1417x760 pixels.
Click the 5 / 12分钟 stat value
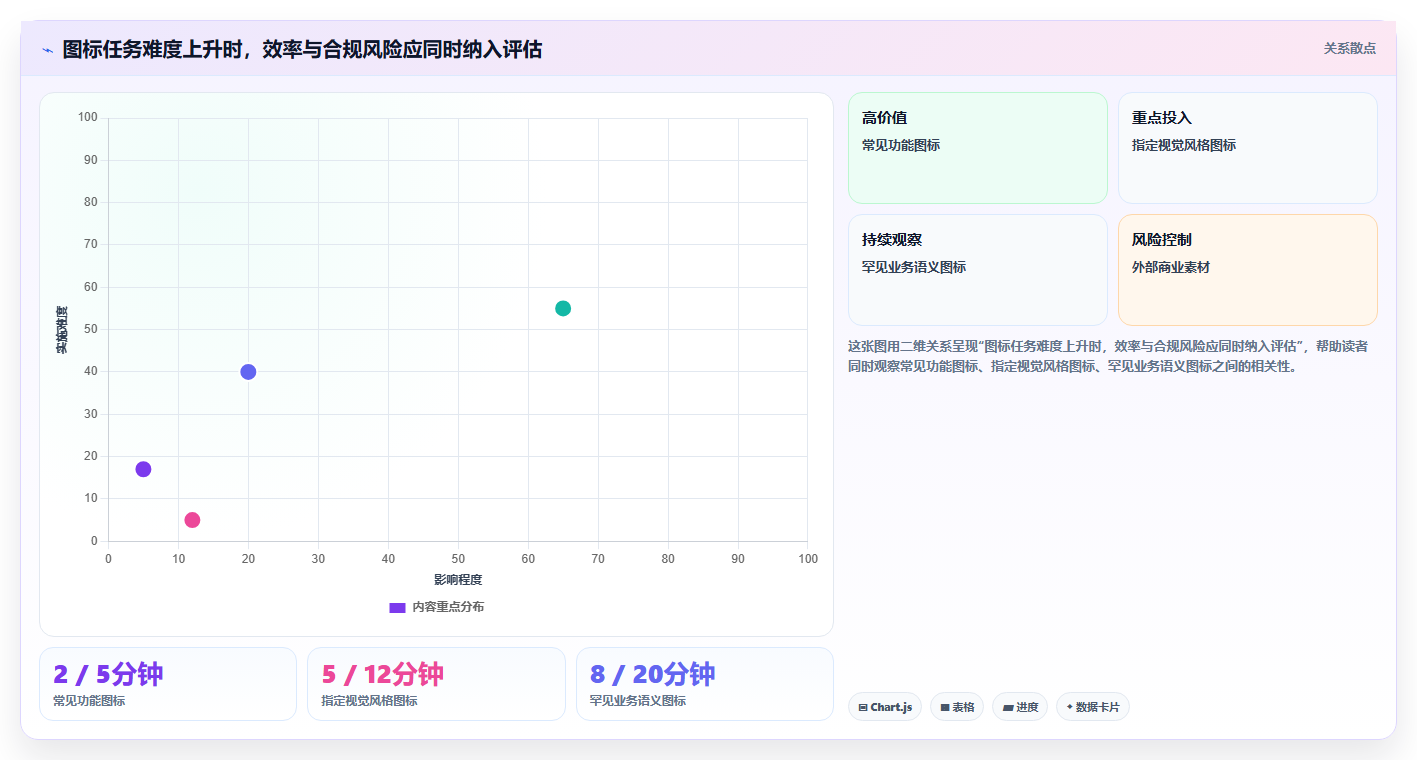pos(382,674)
